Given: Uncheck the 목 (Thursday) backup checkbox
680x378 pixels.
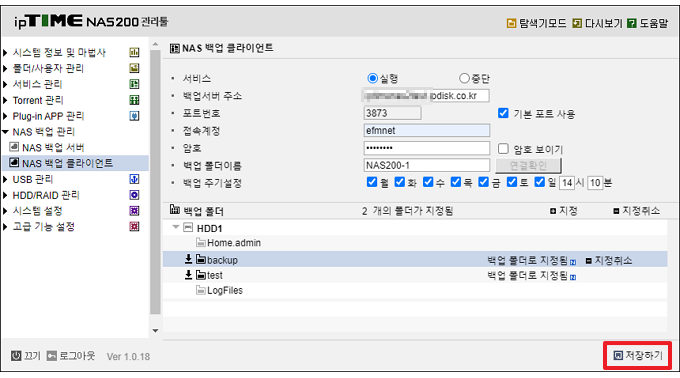Looking at the screenshot, I should 456,182.
